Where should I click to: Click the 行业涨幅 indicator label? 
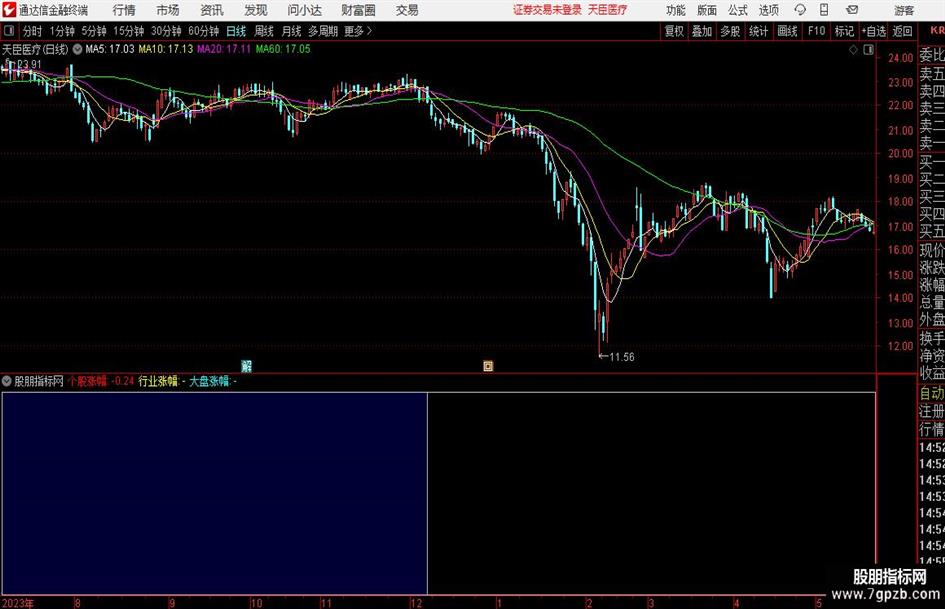click(x=159, y=381)
